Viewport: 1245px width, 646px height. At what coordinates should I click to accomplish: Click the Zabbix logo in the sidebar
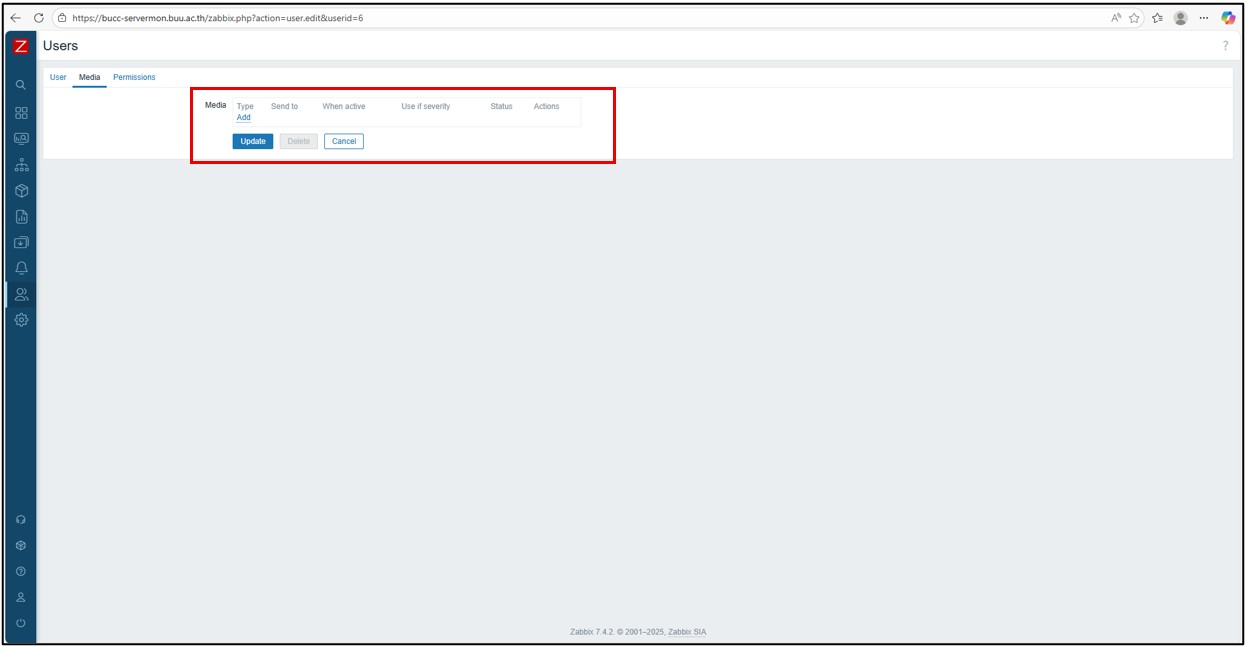tap(21, 46)
